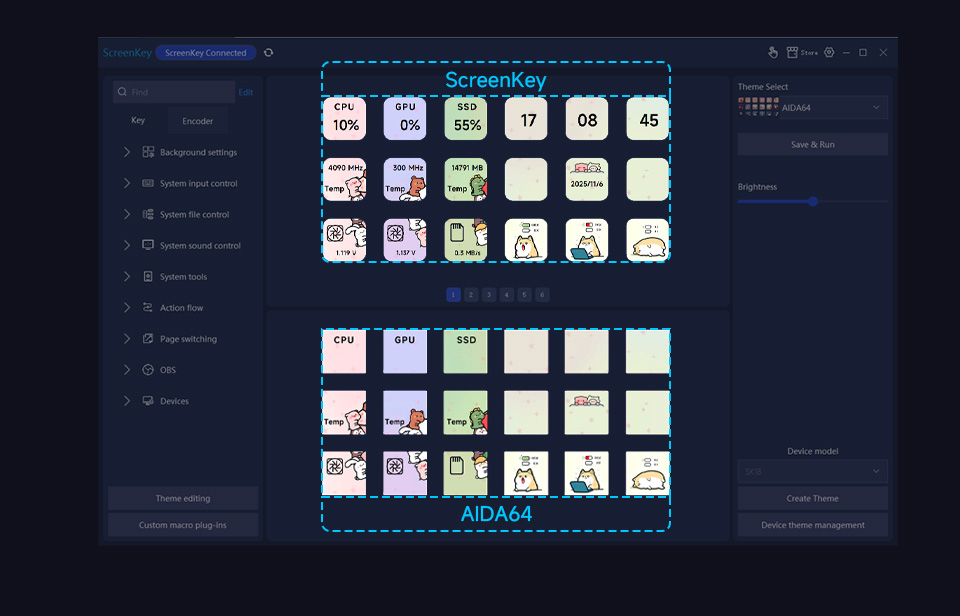Image resolution: width=960 pixels, height=616 pixels.
Task: Switch to the Encoder tab
Action: (x=197, y=121)
